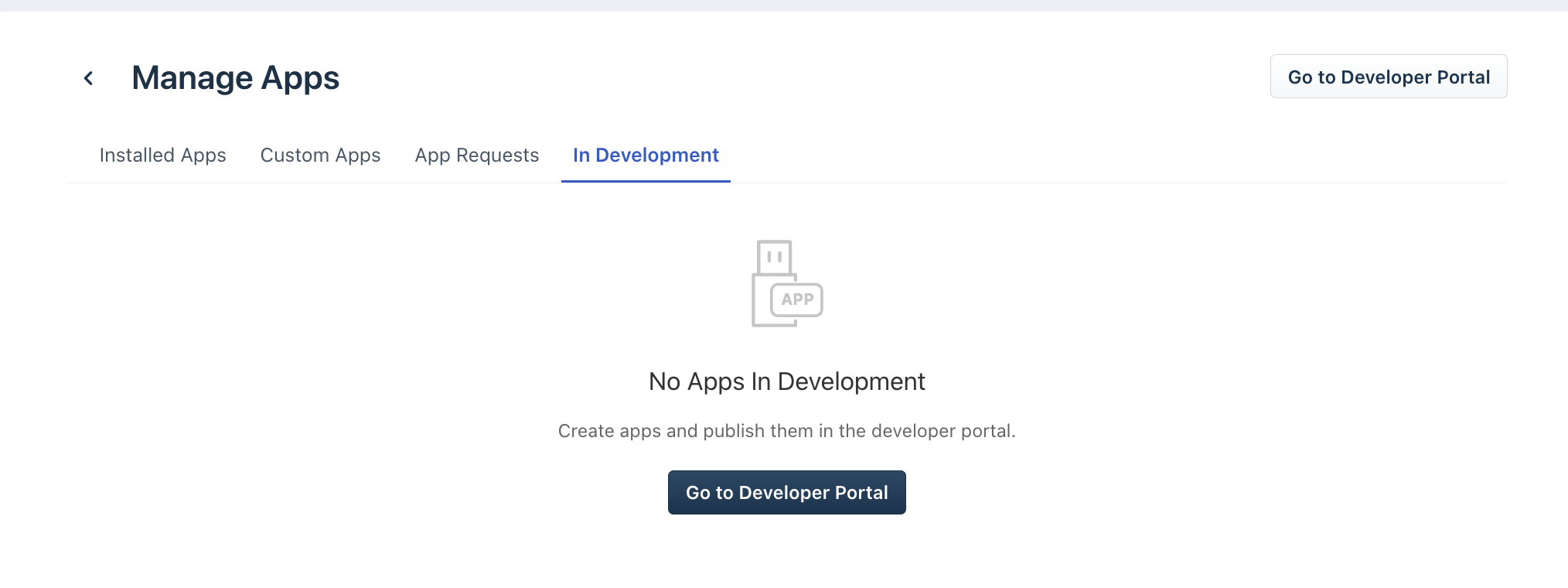
Task: Click the plug prongs atop the illustration
Action: point(775,257)
